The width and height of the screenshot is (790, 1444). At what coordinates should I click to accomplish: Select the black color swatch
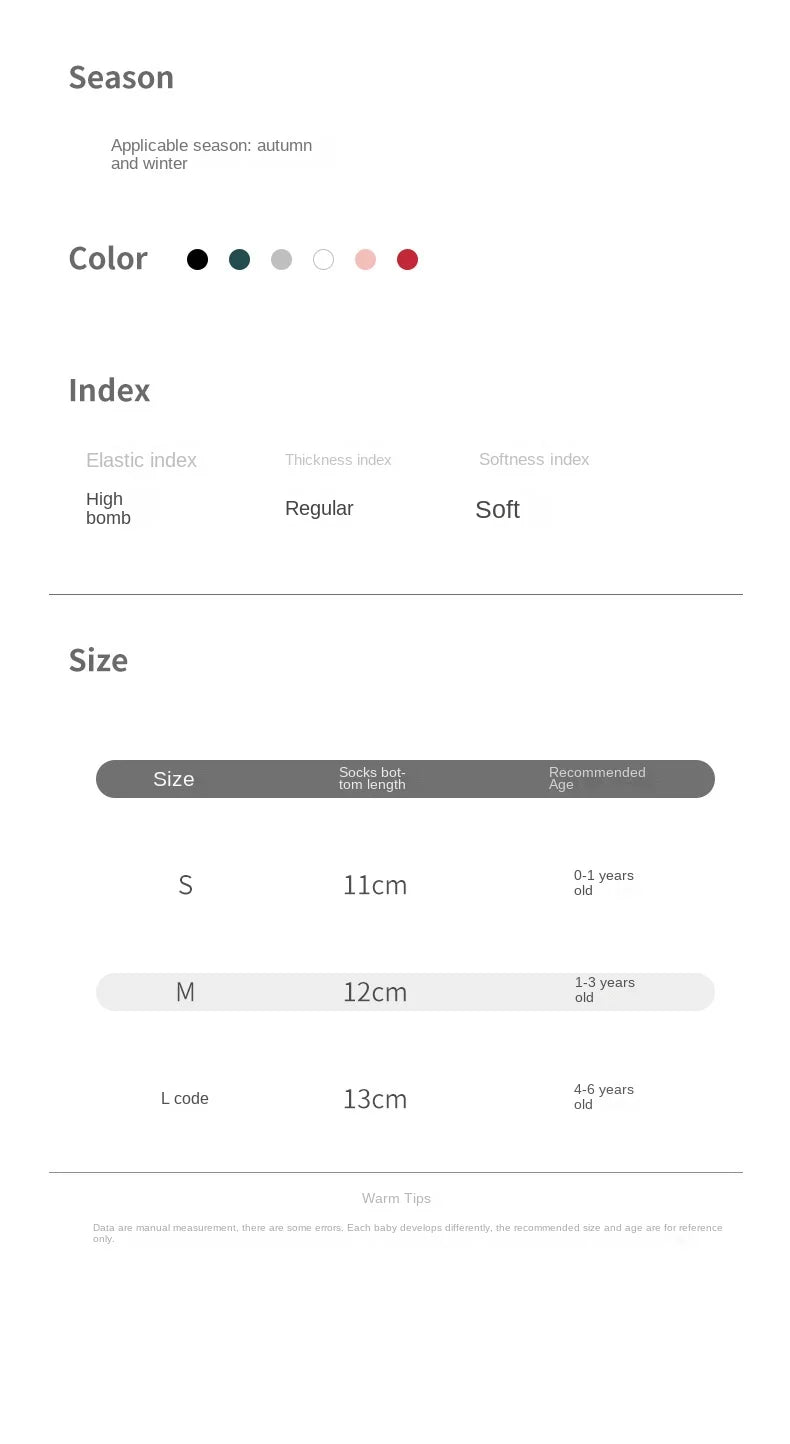198,260
